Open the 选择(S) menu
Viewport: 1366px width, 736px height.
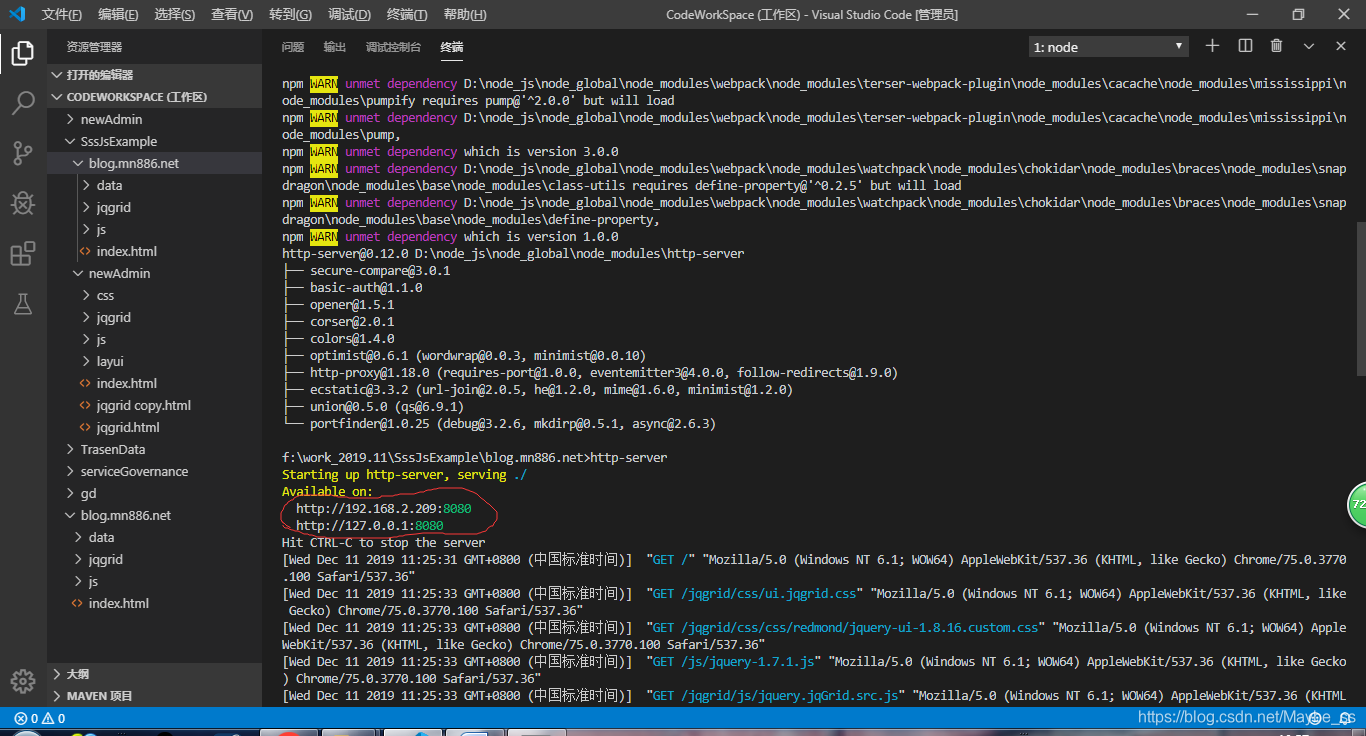point(175,15)
